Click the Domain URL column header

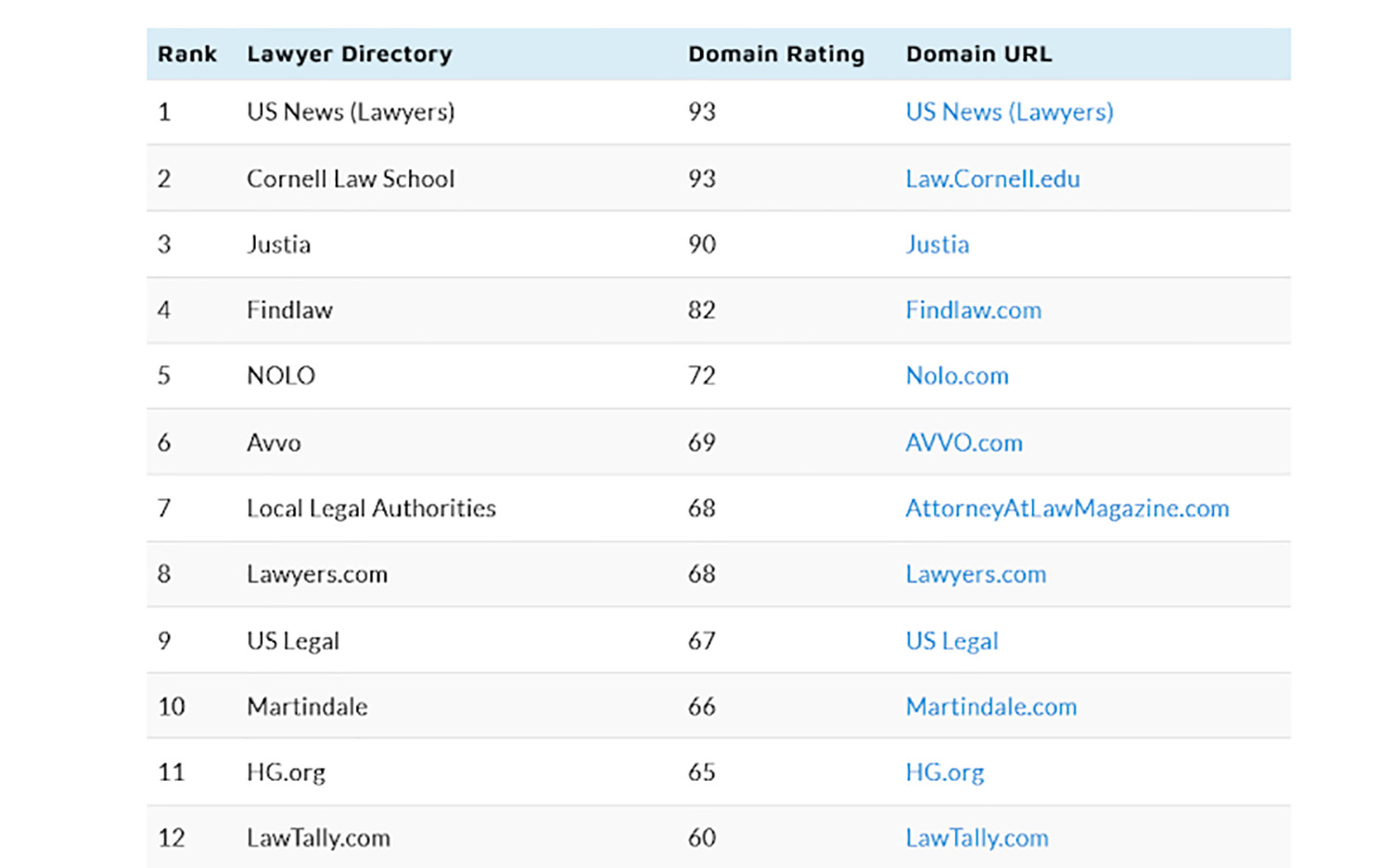(x=978, y=55)
